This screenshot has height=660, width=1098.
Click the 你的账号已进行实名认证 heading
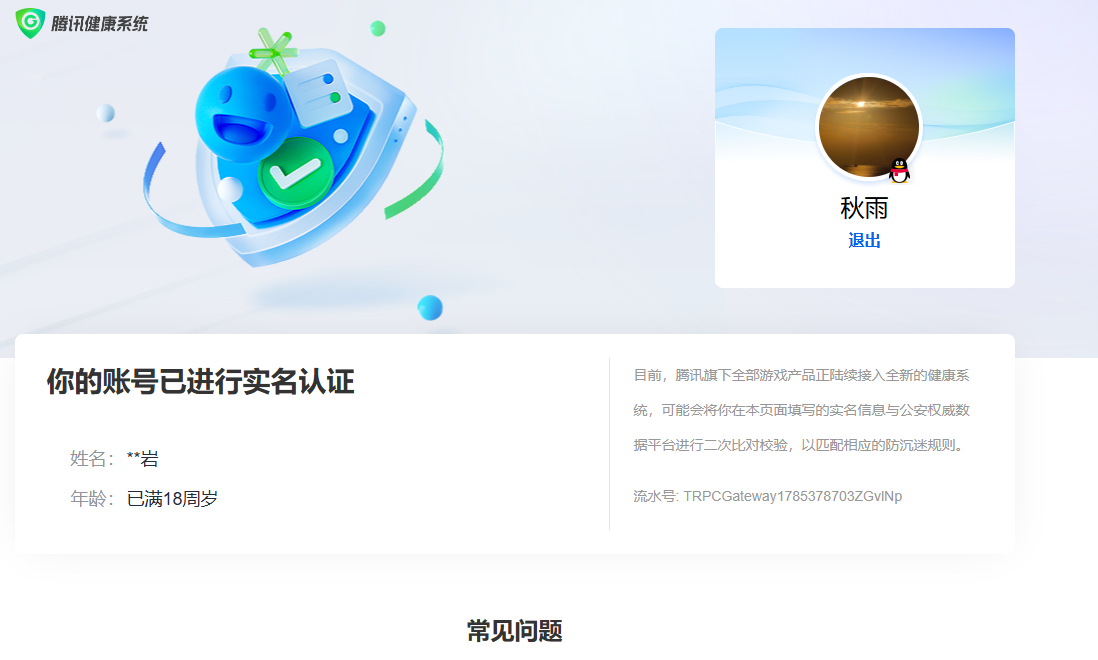click(200, 381)
